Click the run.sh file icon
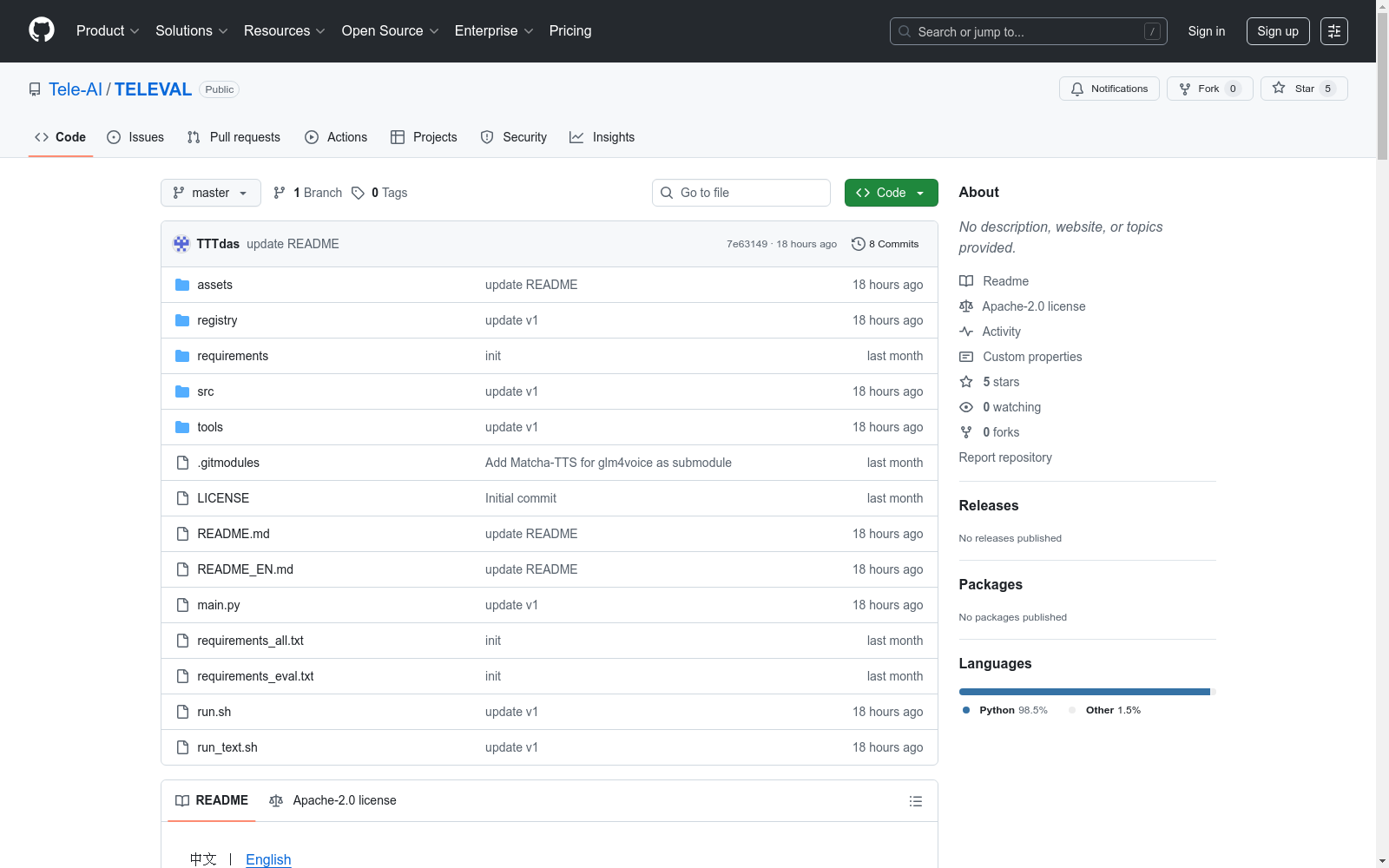Screen dimensions: 1389x868 pos(182,712)
